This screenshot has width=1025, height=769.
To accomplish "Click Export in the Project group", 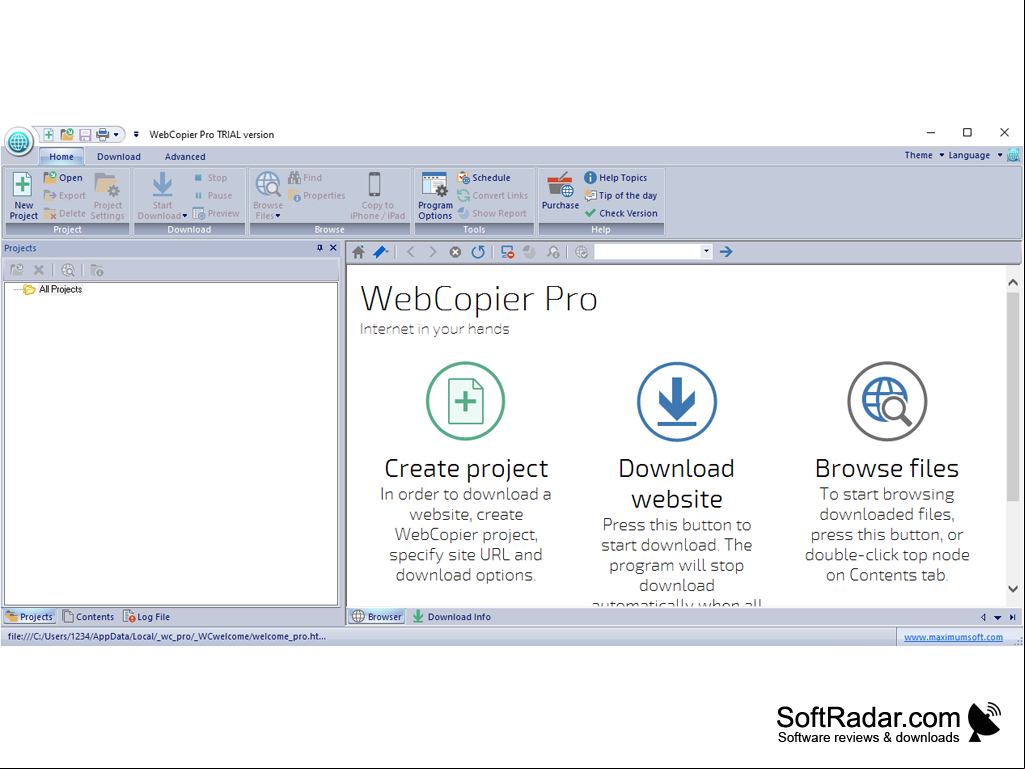I will pyautogui.click(x=65, y=195).
